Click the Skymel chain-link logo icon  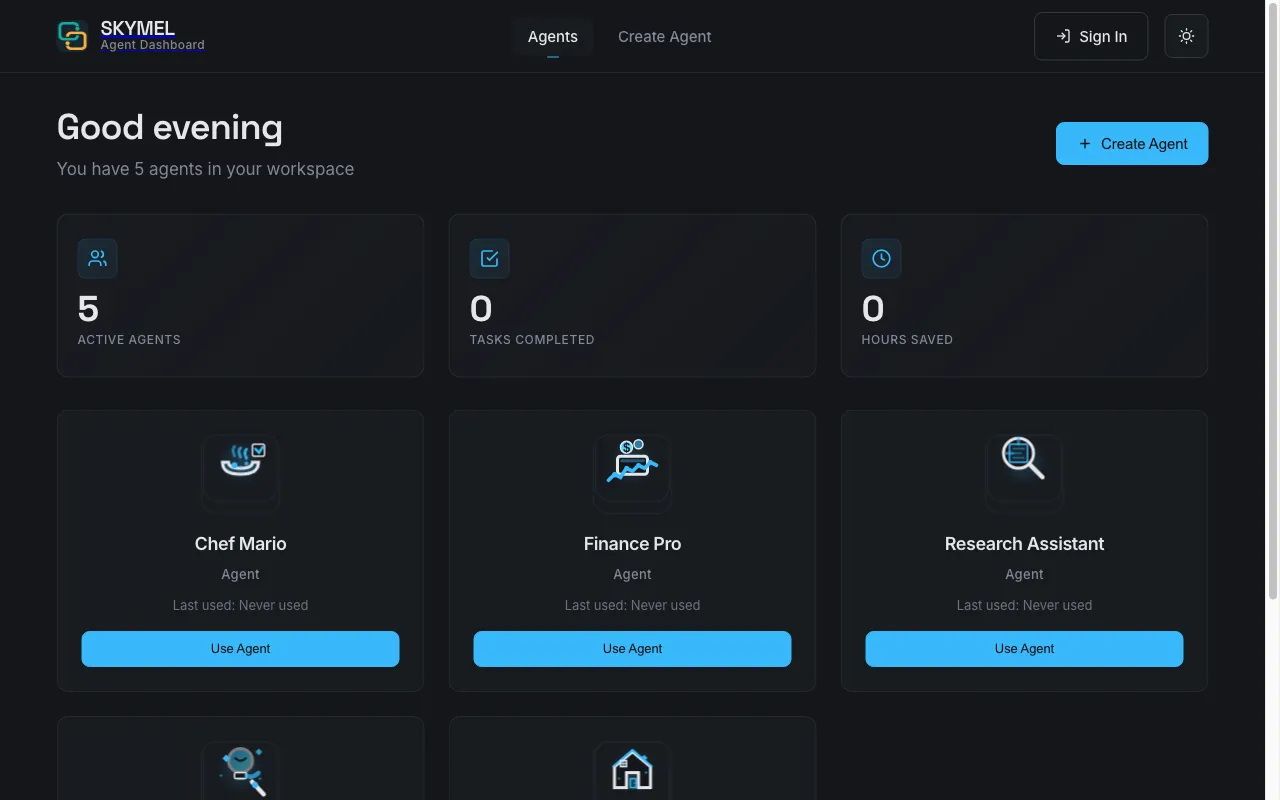(72, 36)
